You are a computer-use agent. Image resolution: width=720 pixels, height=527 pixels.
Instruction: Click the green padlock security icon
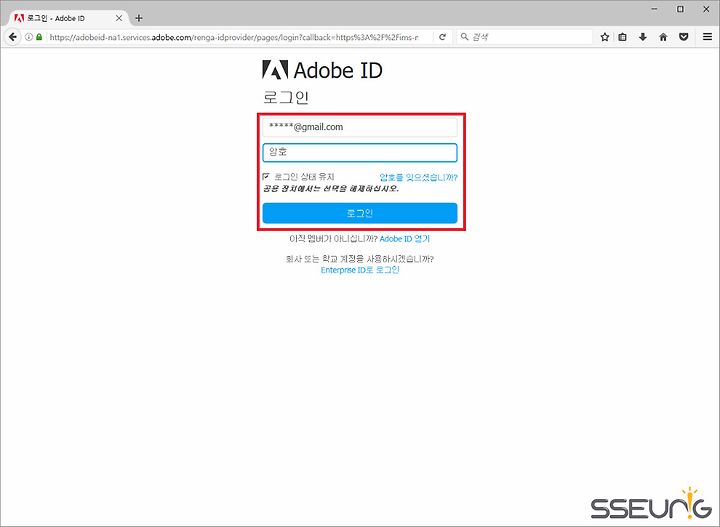tap(39, 37)
